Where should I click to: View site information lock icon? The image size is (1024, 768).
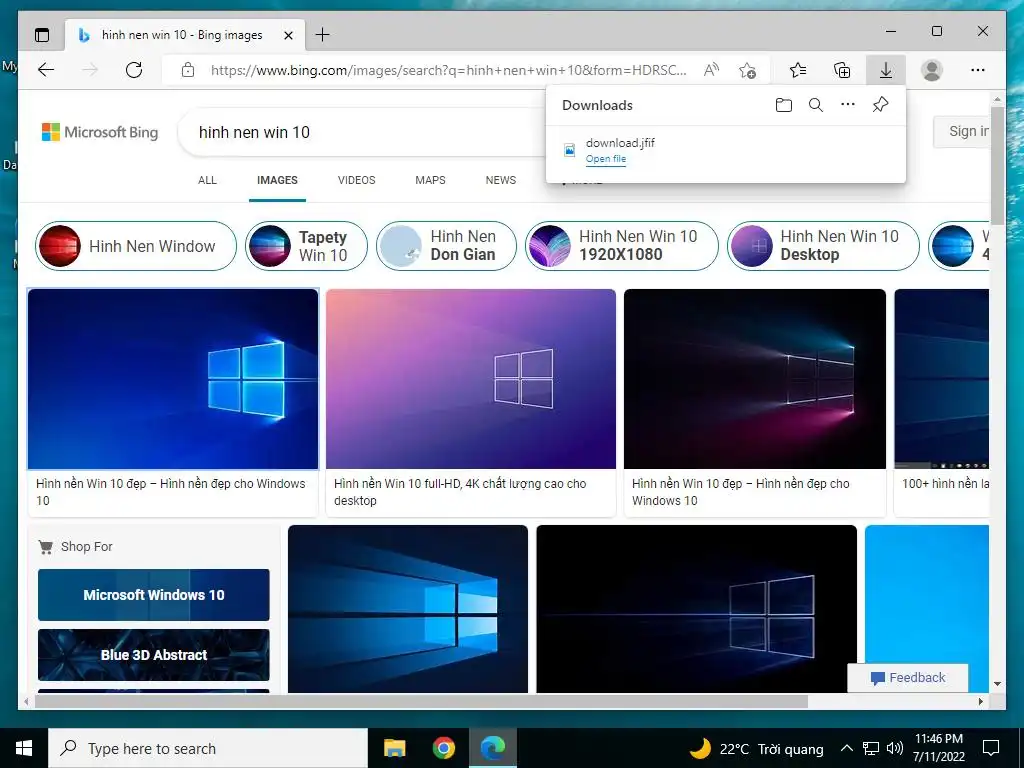[187, 70]
